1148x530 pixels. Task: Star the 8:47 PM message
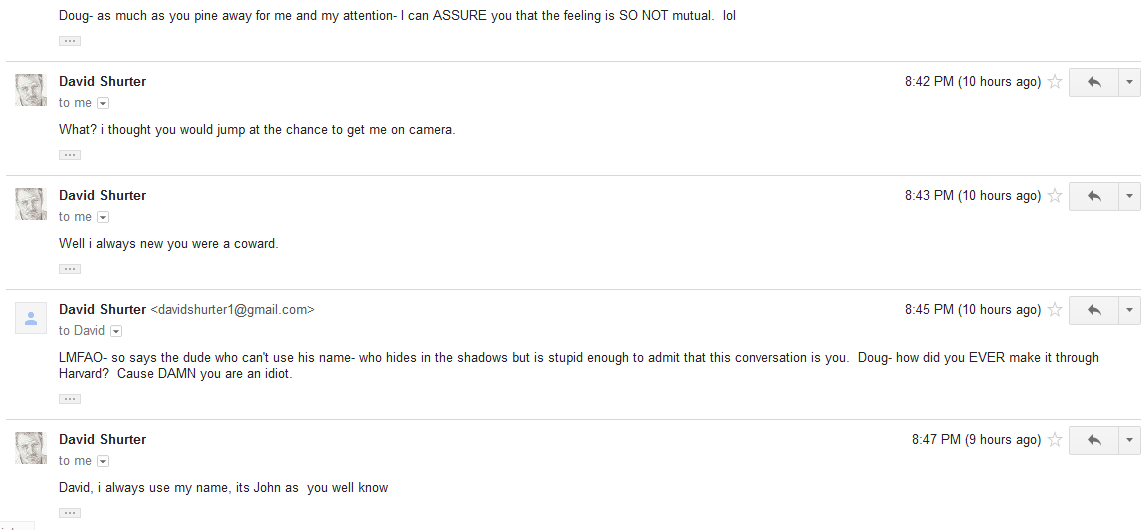(x=1055, y=440)
